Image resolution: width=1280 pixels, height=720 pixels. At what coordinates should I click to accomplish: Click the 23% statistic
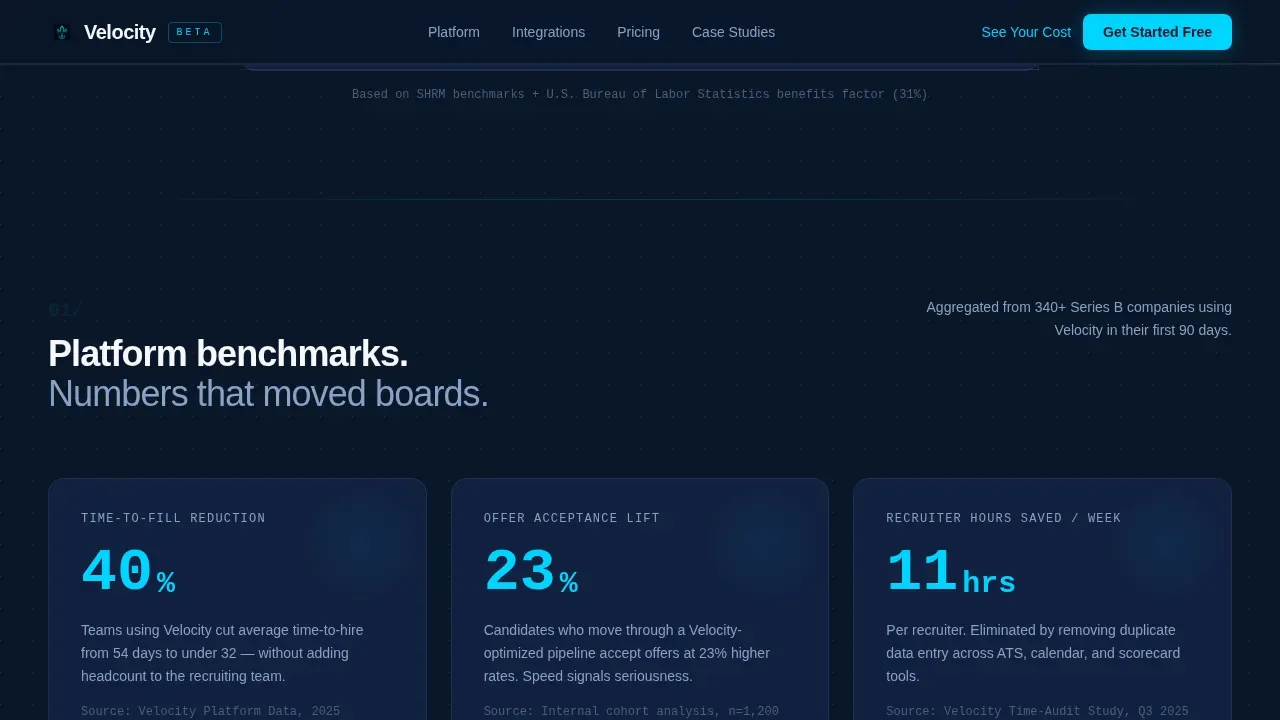[531, 573]
